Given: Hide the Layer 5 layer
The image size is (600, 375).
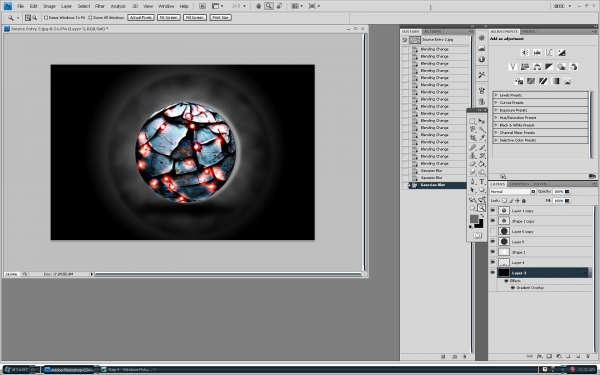Looking at the screenshot, I should point(492,241).
